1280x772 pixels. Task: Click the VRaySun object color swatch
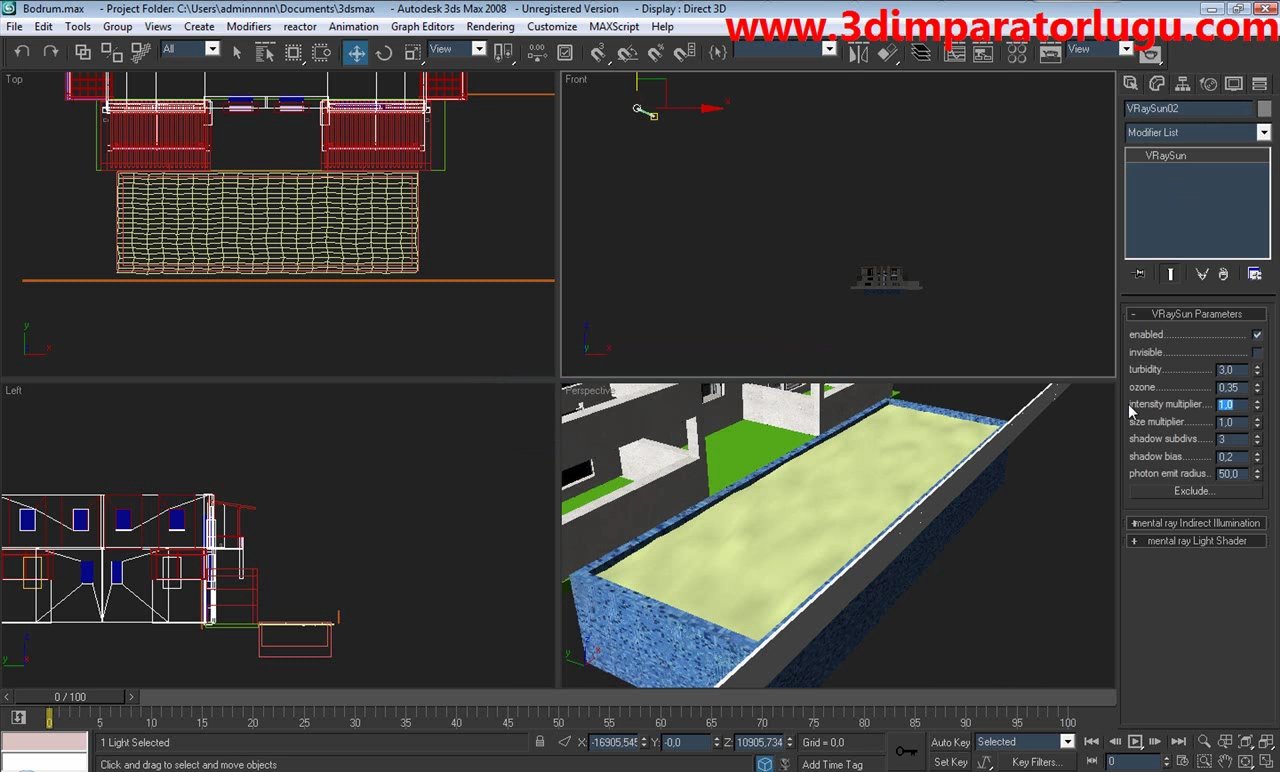pos(1264,109)
